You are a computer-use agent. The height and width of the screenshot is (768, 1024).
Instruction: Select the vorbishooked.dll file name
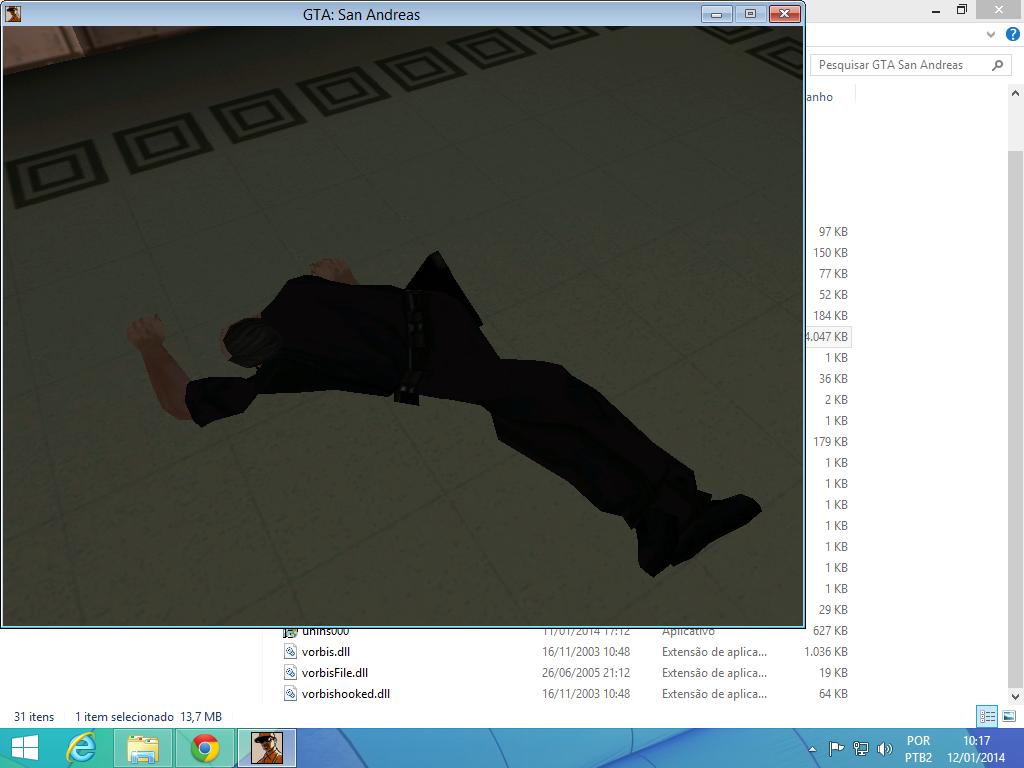[345, 694]
